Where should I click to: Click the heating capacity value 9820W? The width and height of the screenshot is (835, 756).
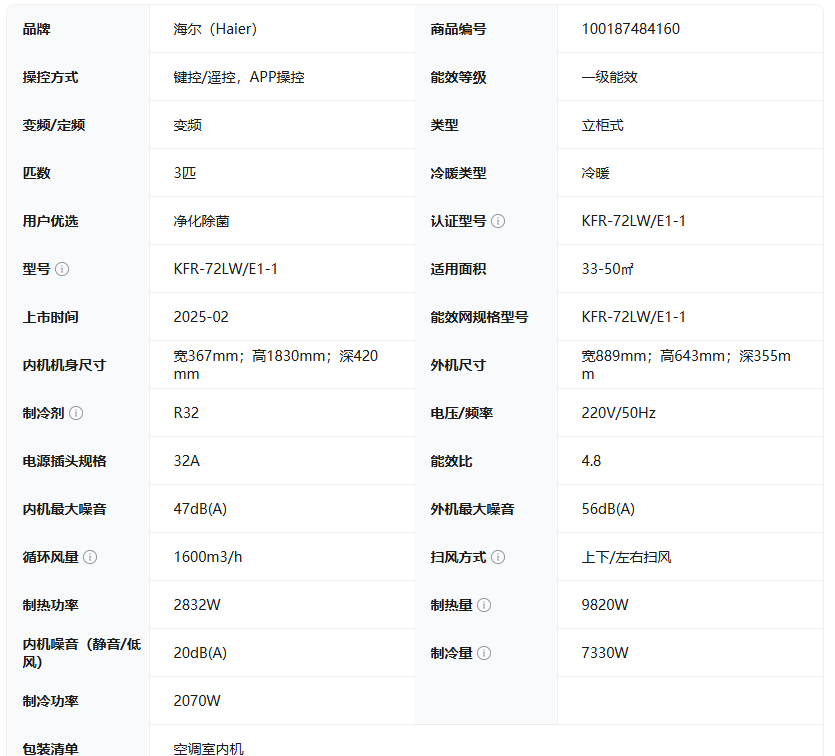pos(605,605)
